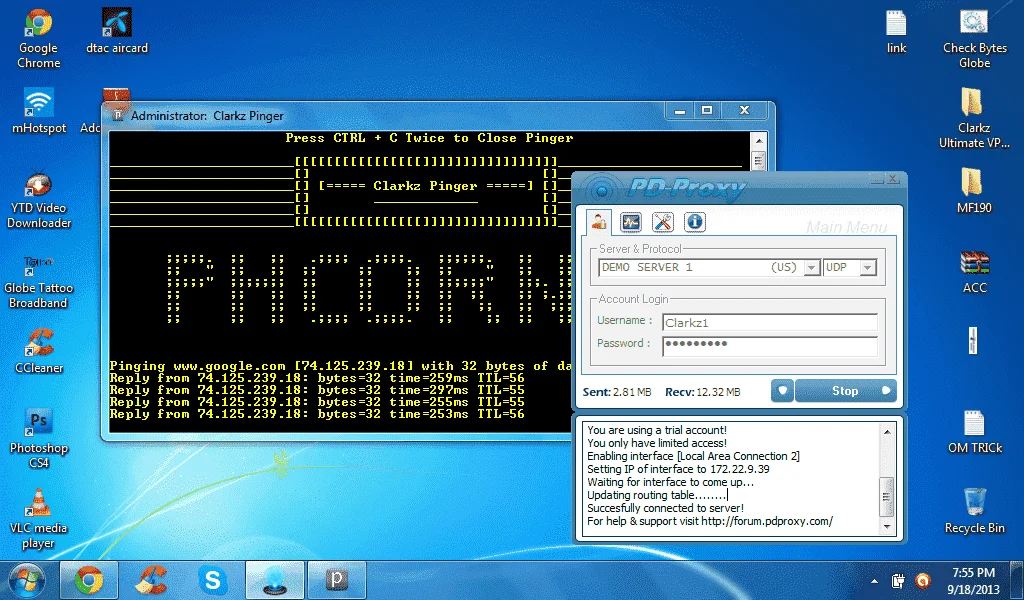Open CCleaner from the taskbar
This screenshot has width=1024, height=600.
pyautogui.click(x=151, y=580)
